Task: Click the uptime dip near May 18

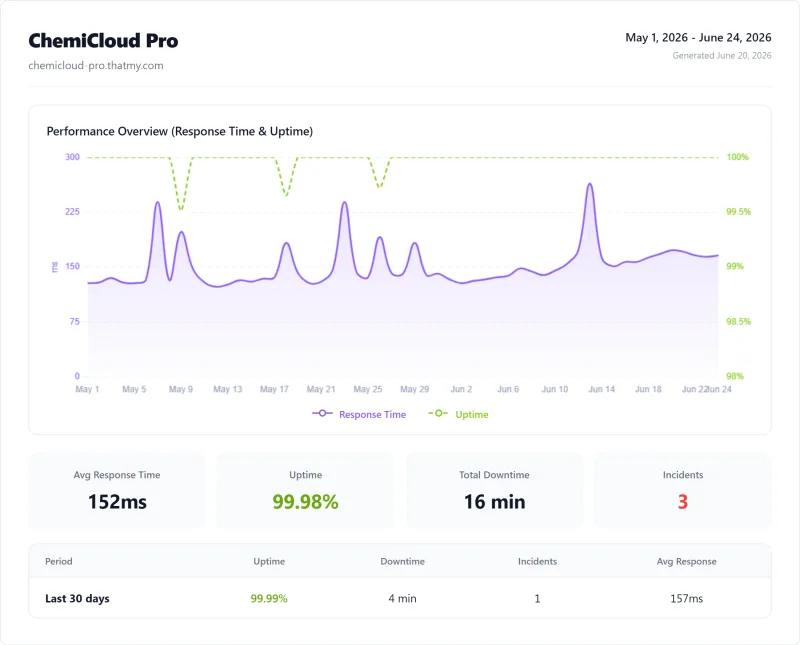Action: pos(286,195)
